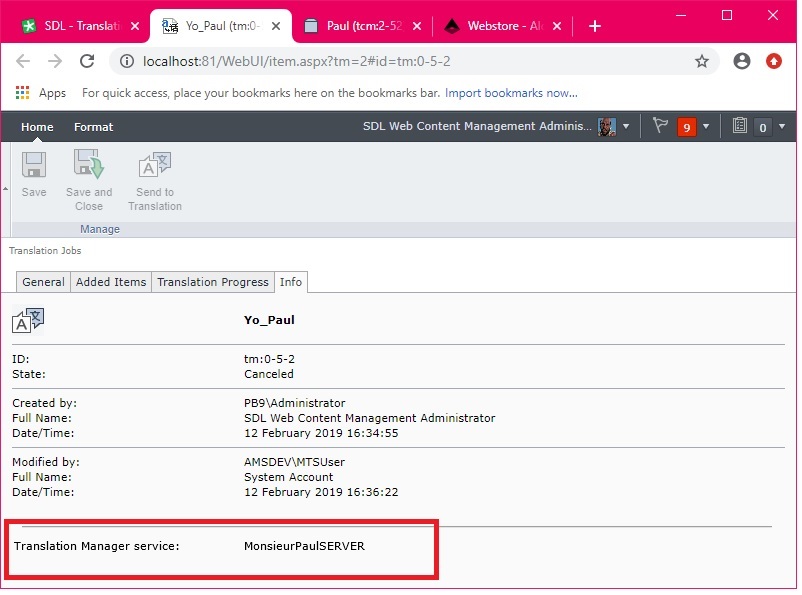Close the SDL - Translati tab

pyautogui.click(x=135, y=26)
